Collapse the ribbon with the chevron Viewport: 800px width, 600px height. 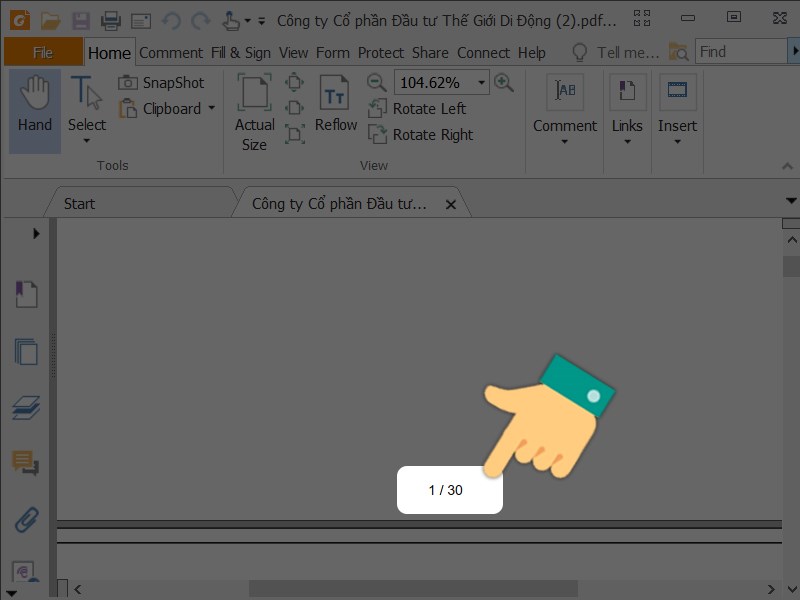(x=787, y=166)
